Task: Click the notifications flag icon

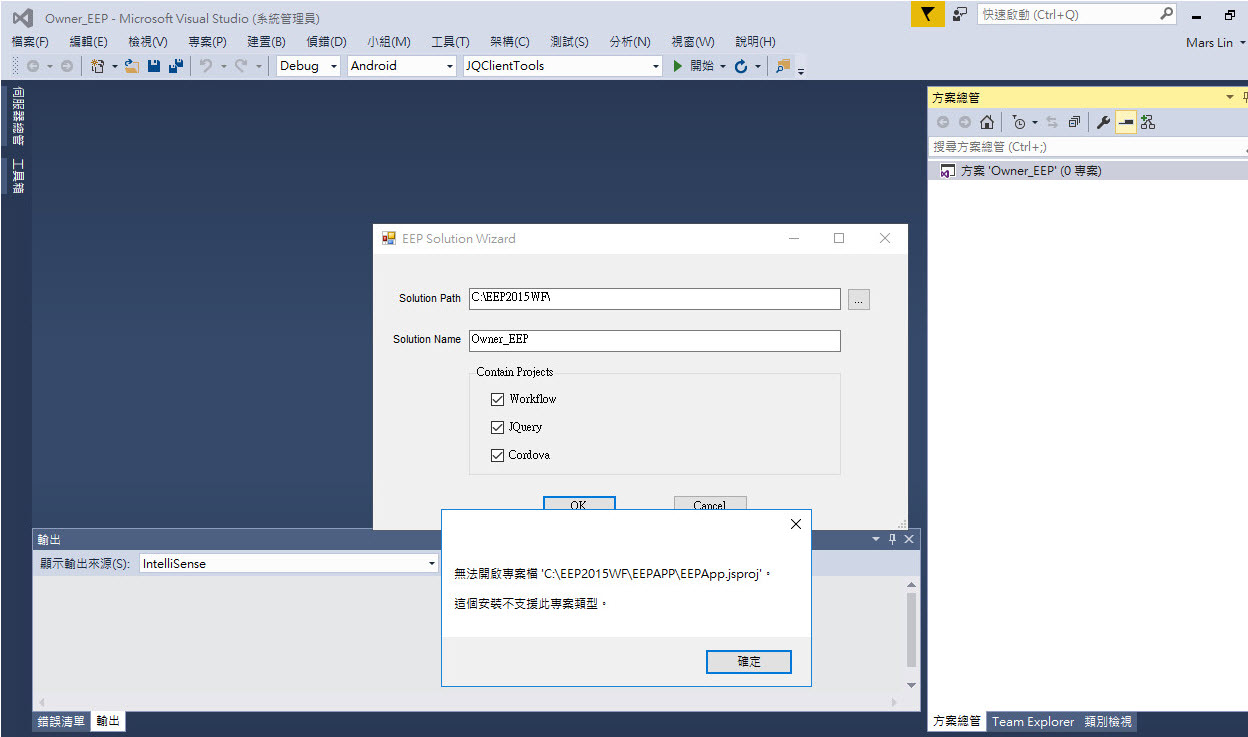Action: click(928, 14)
